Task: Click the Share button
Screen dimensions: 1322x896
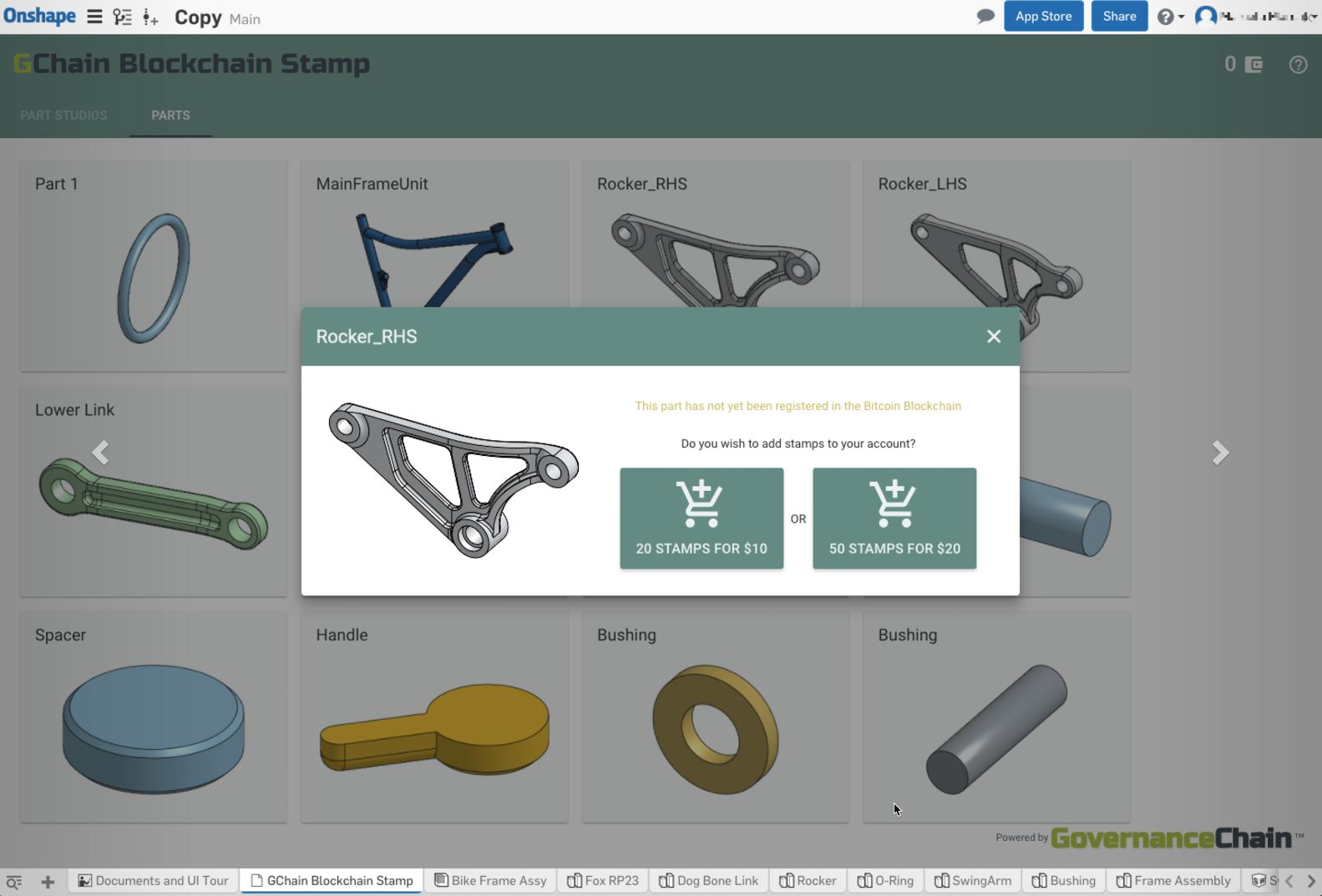Action: point(1119,16)
